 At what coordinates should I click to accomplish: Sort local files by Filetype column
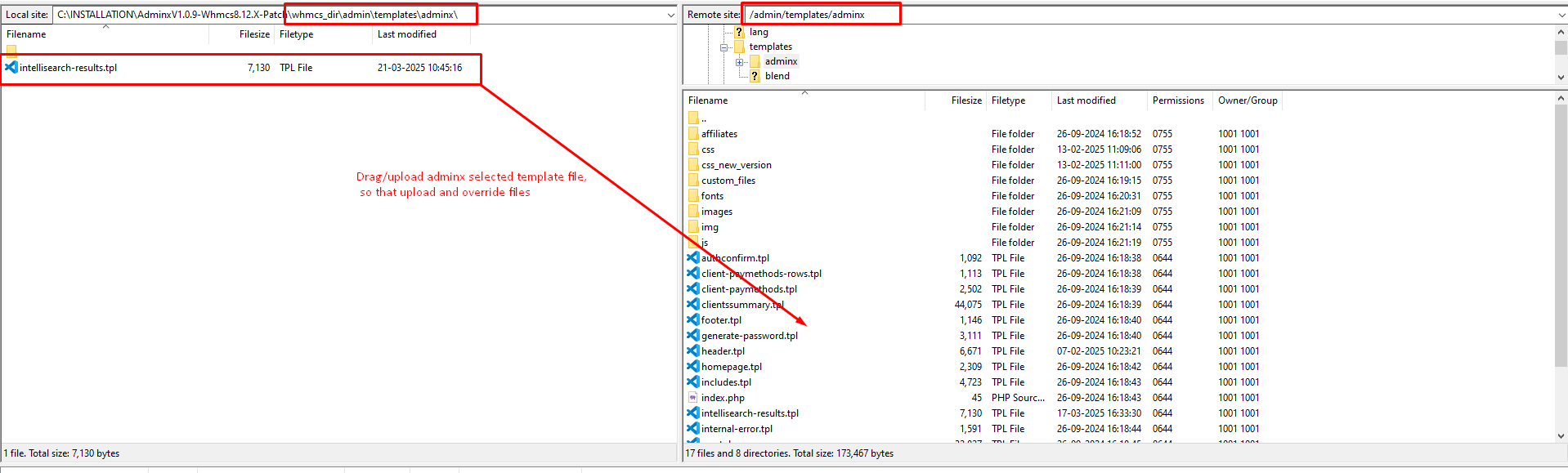(x=296, y=34)
